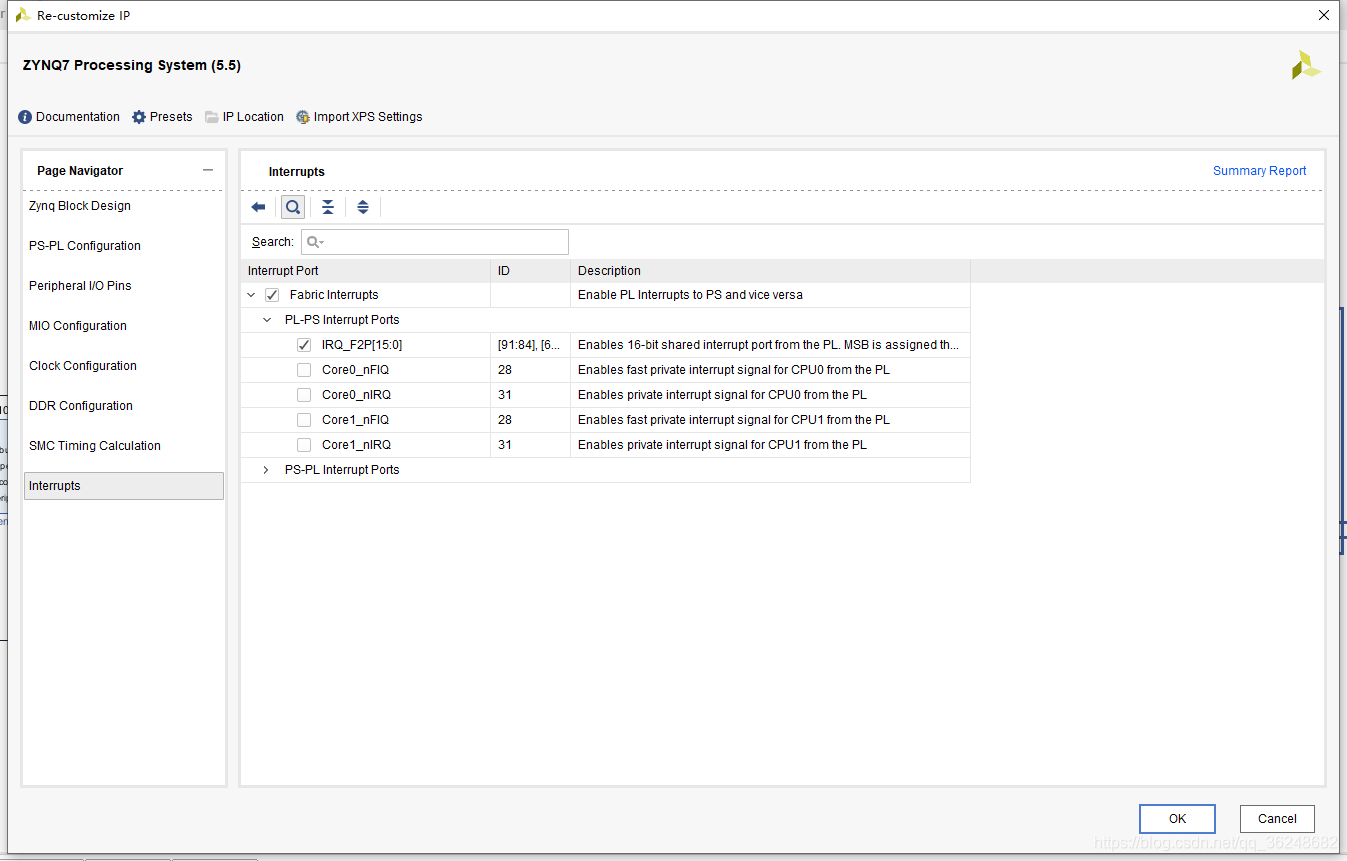Viewport: 1347px width, 861px height.
Task: Click the collapse all toolbar icon
Action: pyautogui.click(x=328, y=207)
